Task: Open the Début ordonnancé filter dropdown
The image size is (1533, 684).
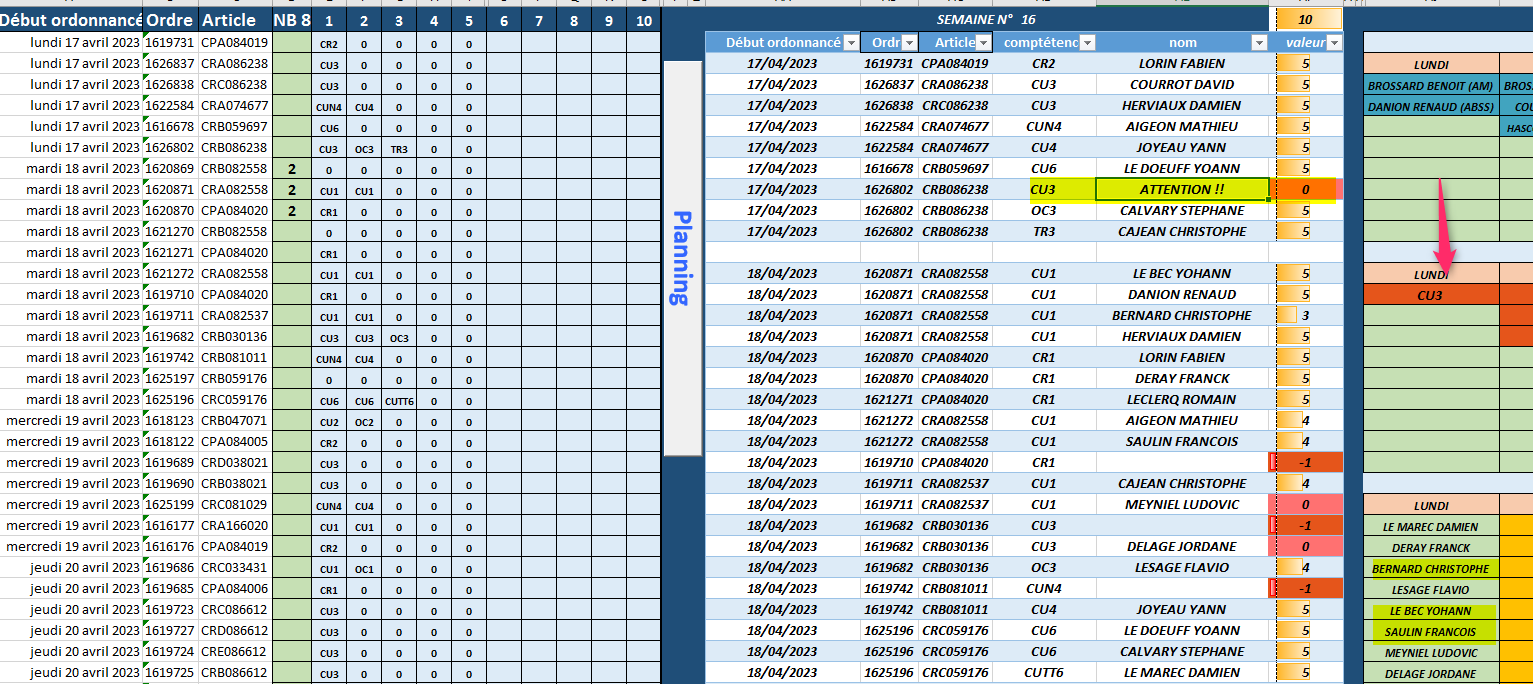Action: (850, 42)
